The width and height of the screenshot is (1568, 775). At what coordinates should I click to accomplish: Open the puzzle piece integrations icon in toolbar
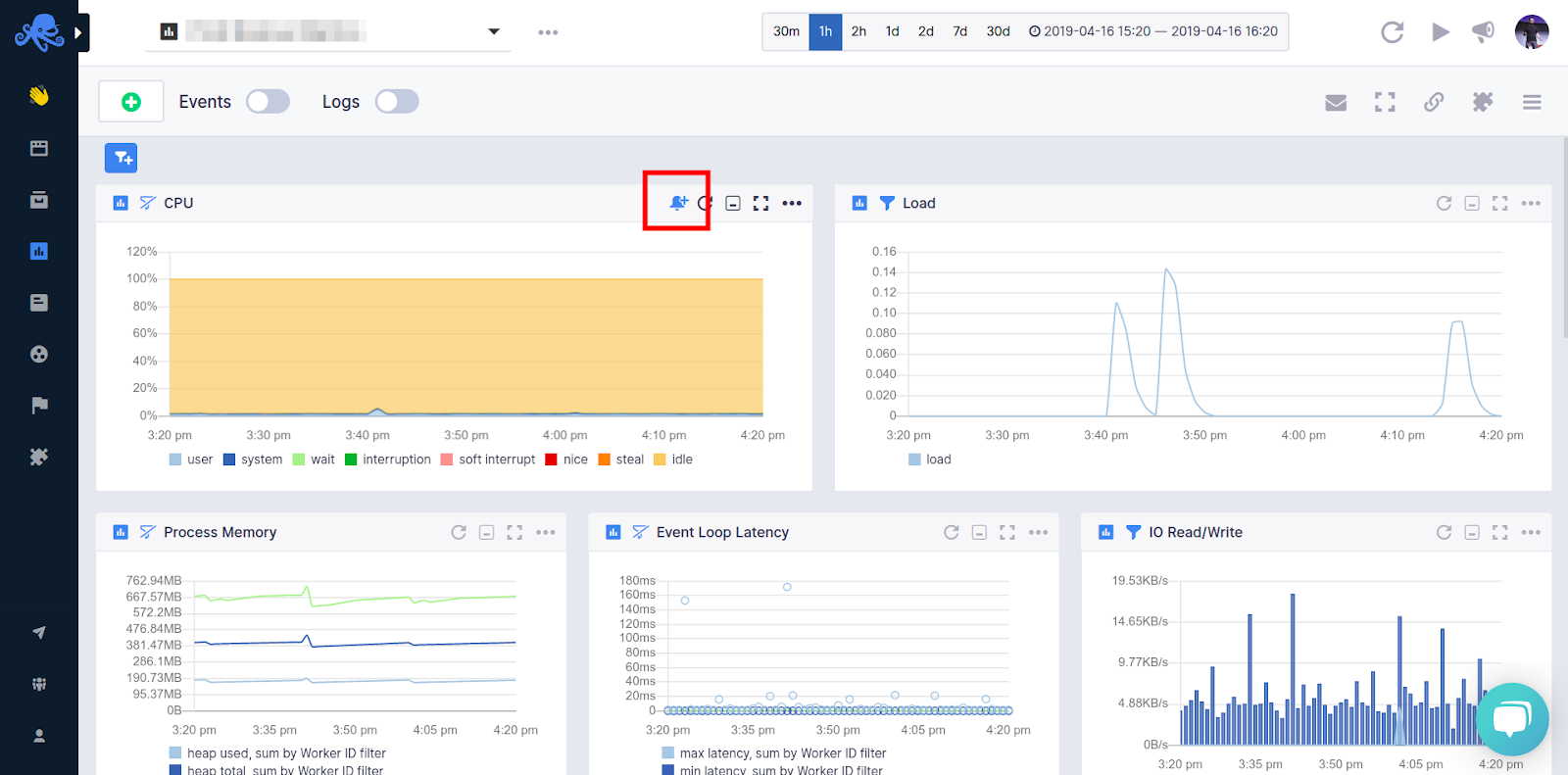click(x=1483, y=102)
